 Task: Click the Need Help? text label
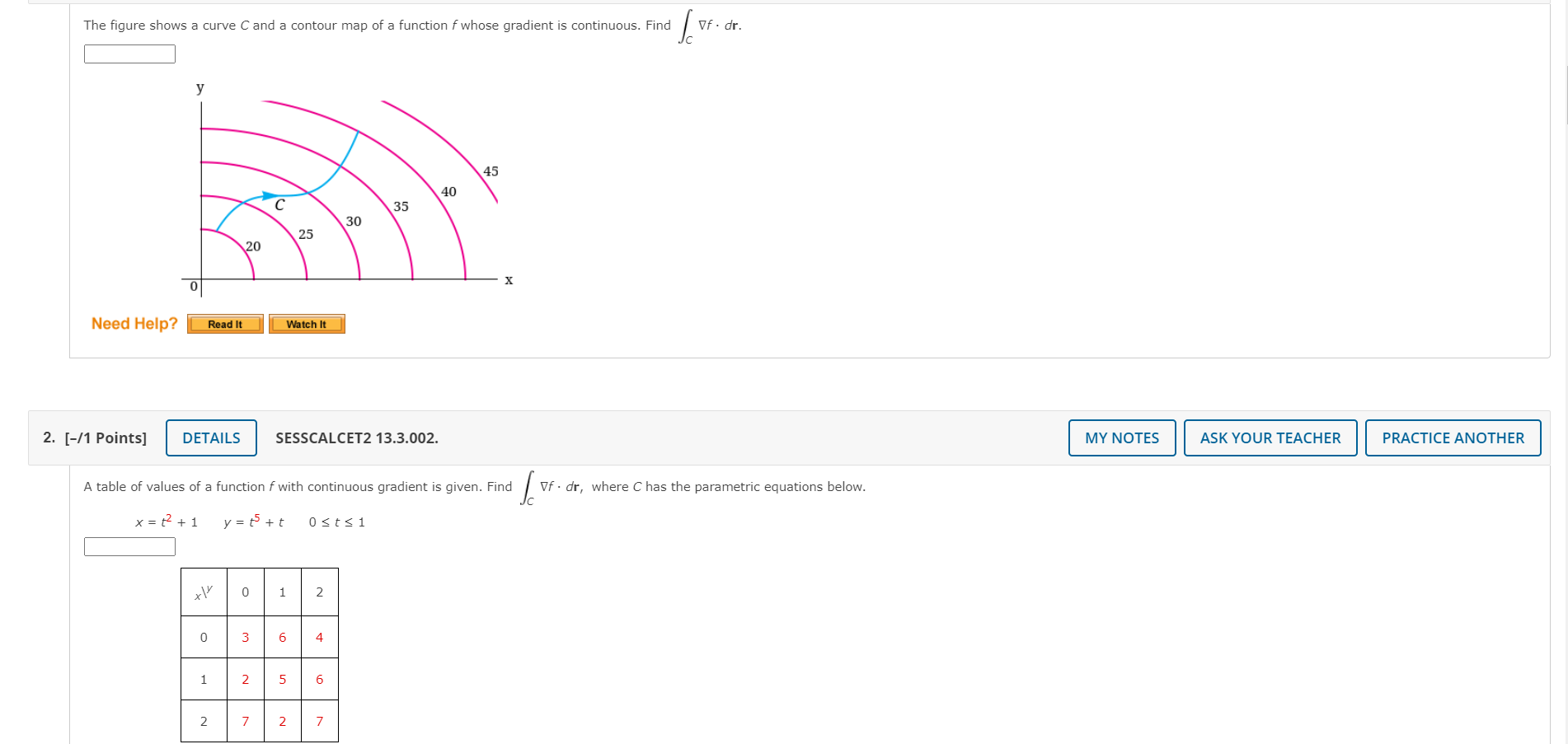tap(134, 323)
